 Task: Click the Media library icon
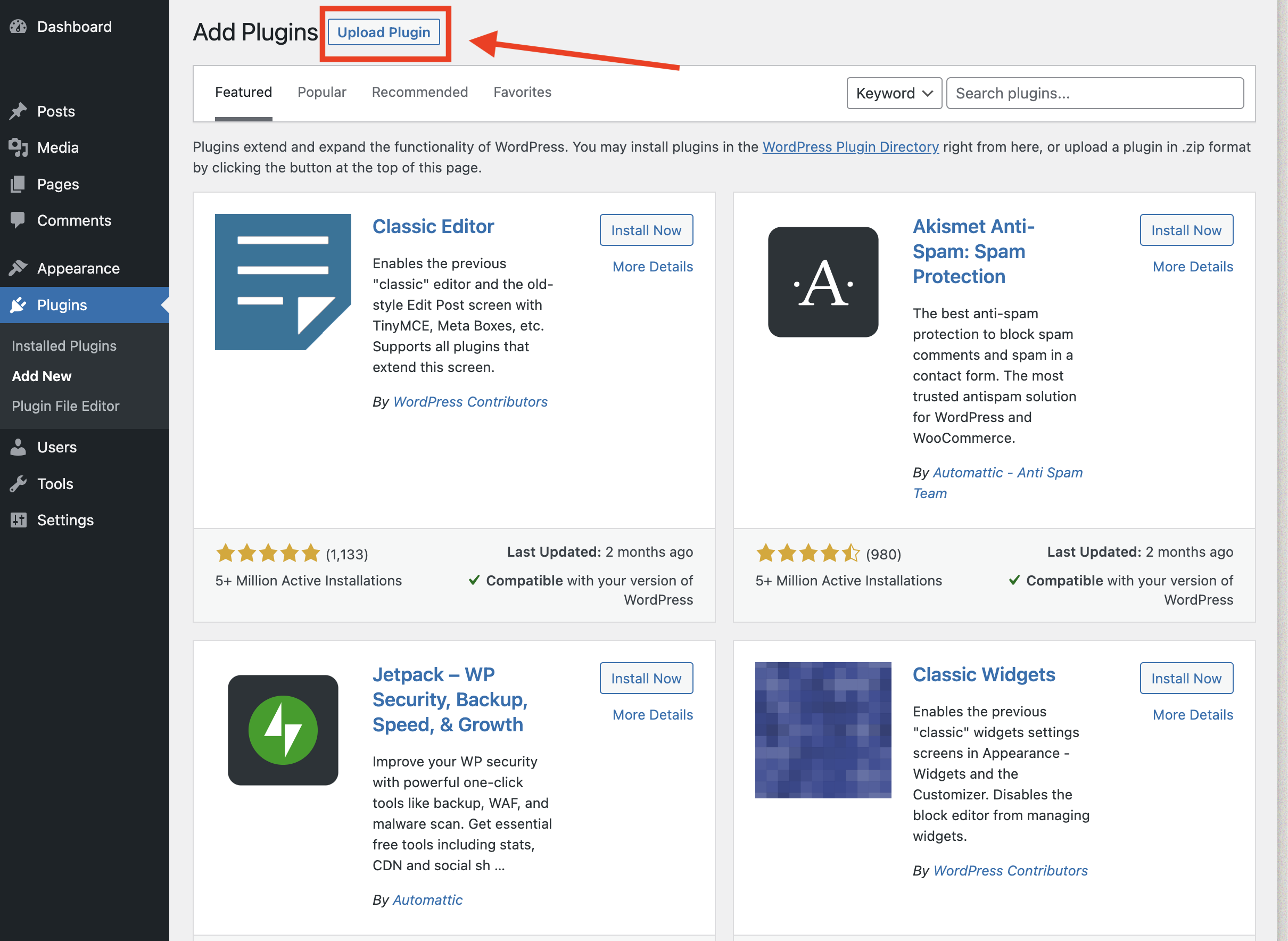[x=18, y=147]
